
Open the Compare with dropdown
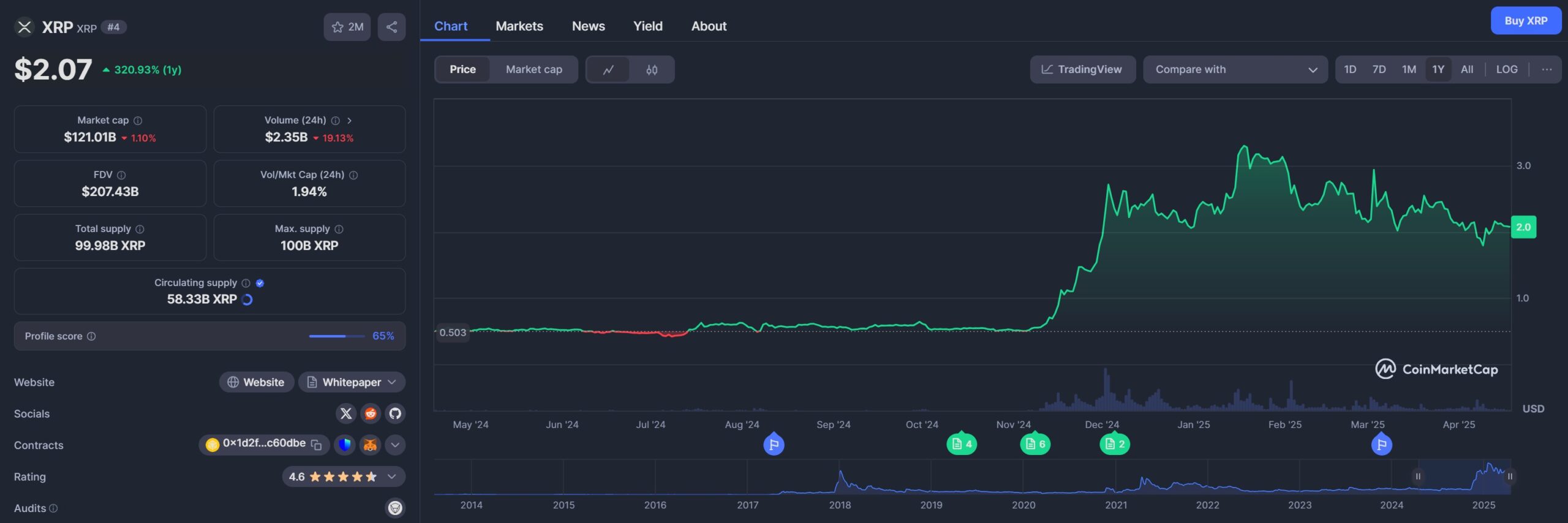pyautogui.click(x=1235, y=70)
